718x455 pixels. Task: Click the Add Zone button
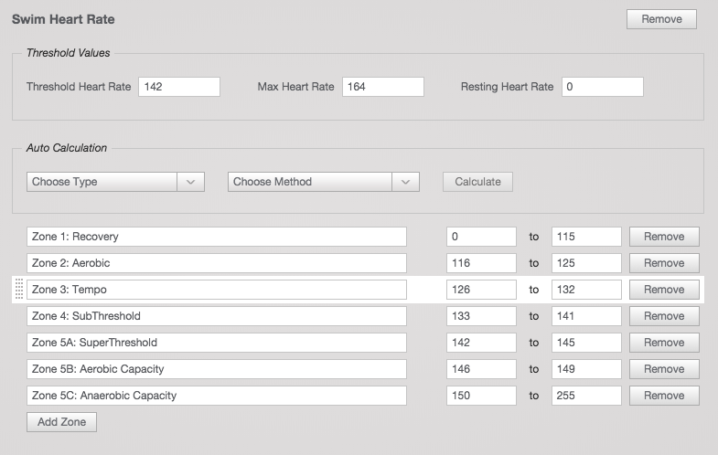[x=61, y=422]
